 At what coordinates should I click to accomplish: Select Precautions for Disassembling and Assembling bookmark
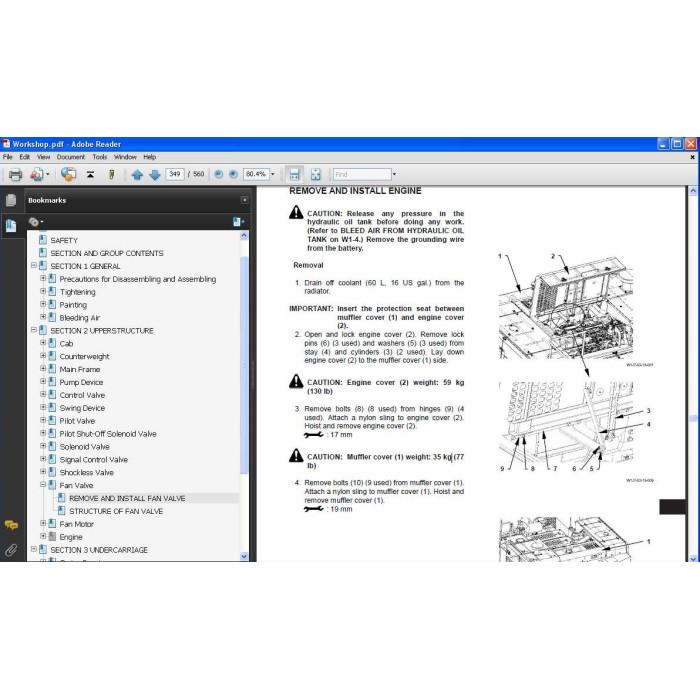(x=138, y=279)
